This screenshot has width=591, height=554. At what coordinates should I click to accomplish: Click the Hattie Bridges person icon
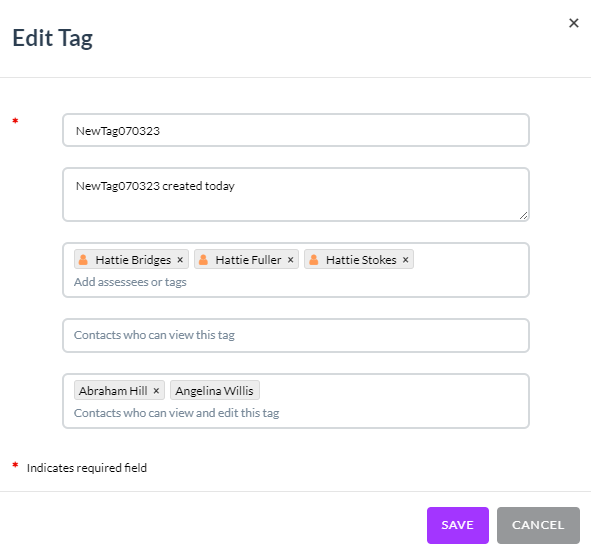[83, 259]
